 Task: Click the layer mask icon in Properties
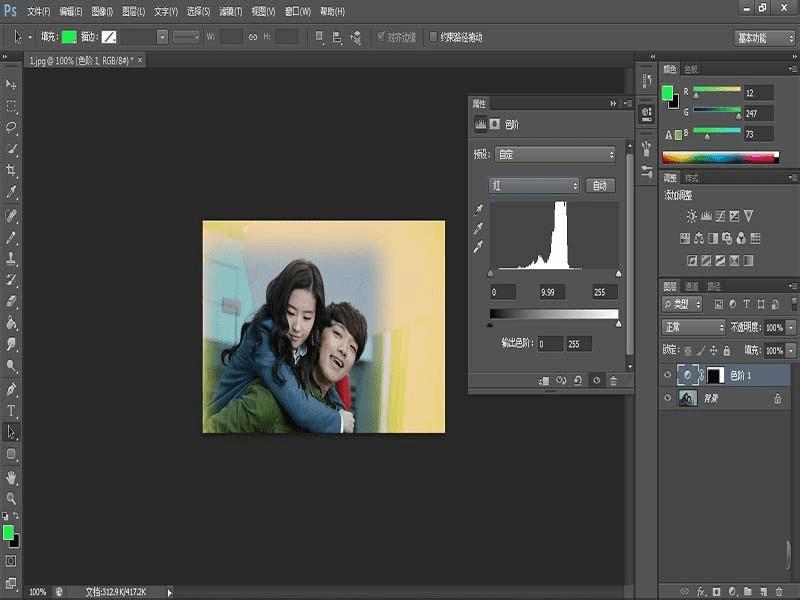coord(494,125)
